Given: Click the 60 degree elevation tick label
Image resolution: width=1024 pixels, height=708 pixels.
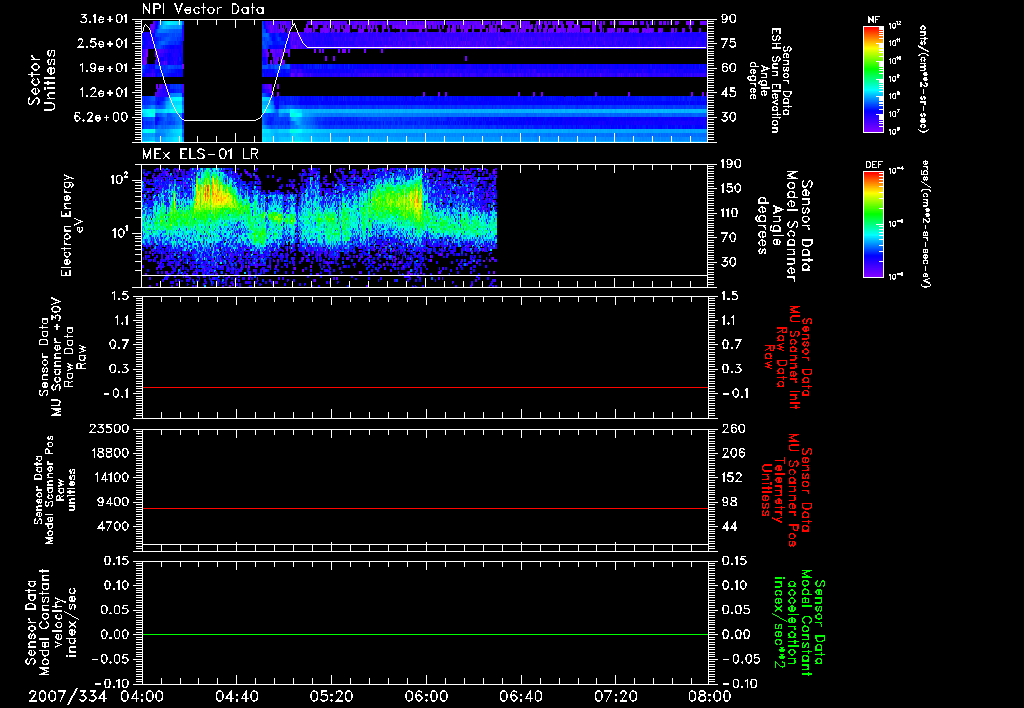Looking at the screenshot, I should (729, 68).
